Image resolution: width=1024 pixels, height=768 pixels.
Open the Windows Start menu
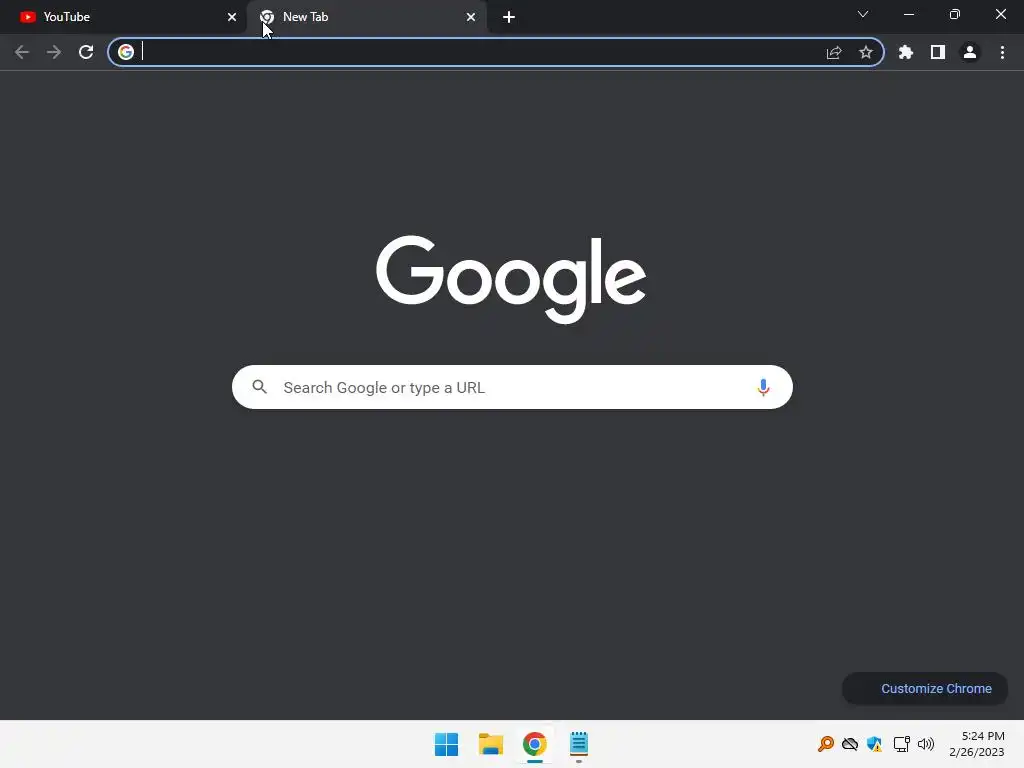click(447, 744)
